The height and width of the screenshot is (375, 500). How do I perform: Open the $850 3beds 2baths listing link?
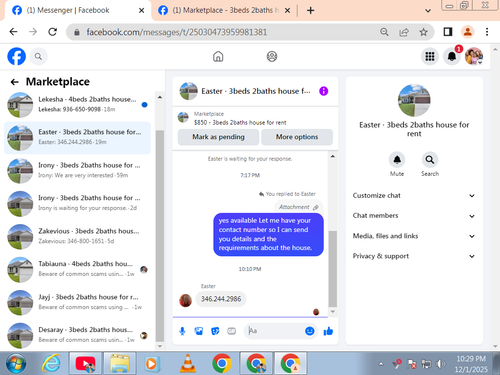[x=240, y=123]
